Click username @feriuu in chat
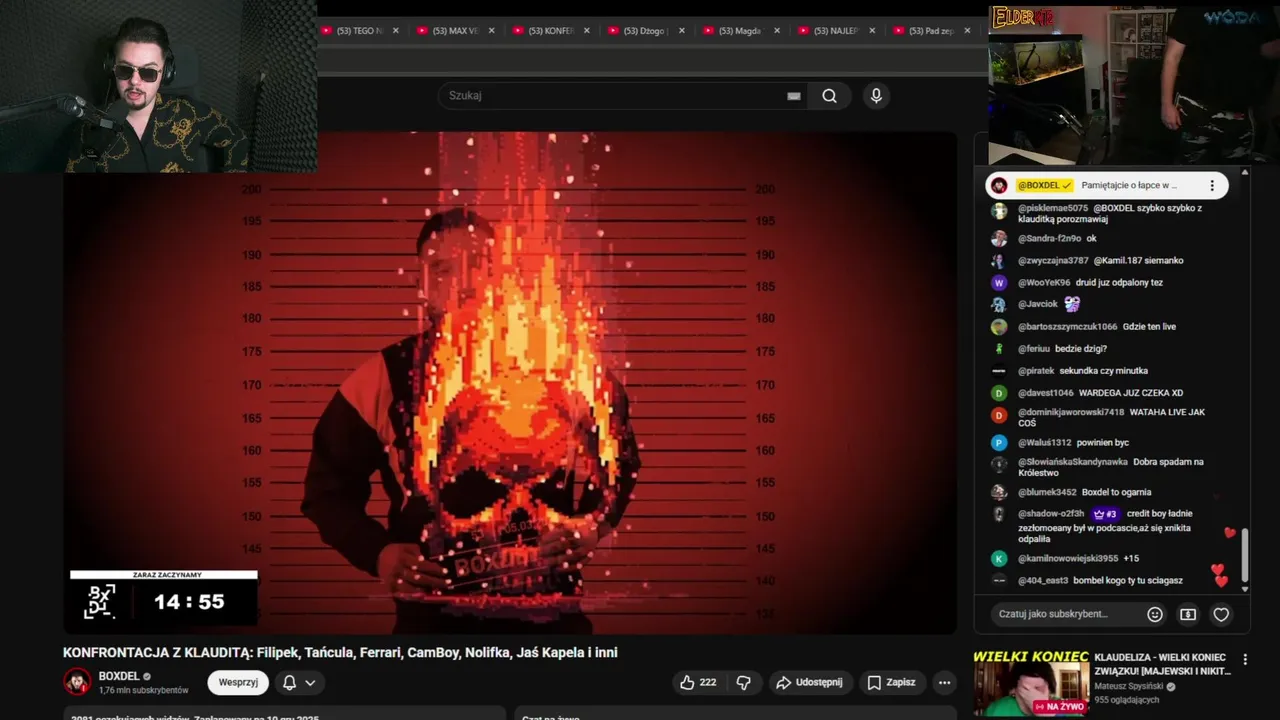The image size is (1280, 720). 1034,349
